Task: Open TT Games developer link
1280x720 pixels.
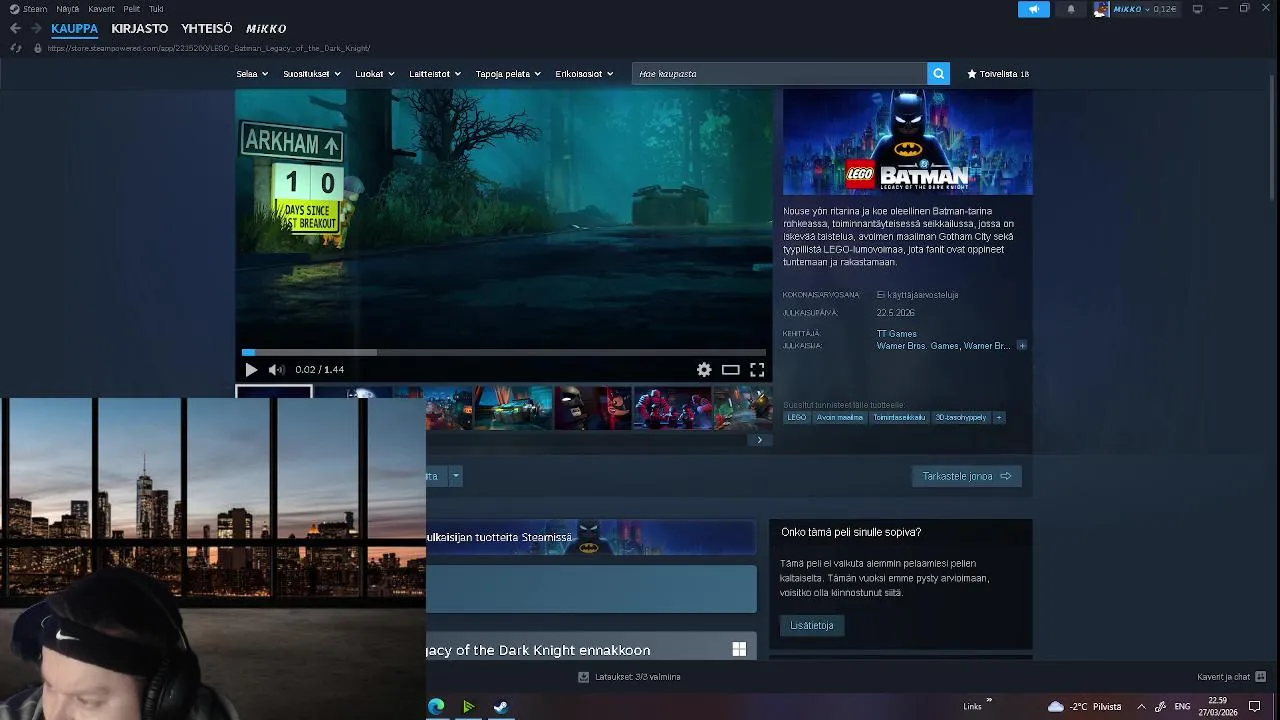Action: [x=896, y=334]
